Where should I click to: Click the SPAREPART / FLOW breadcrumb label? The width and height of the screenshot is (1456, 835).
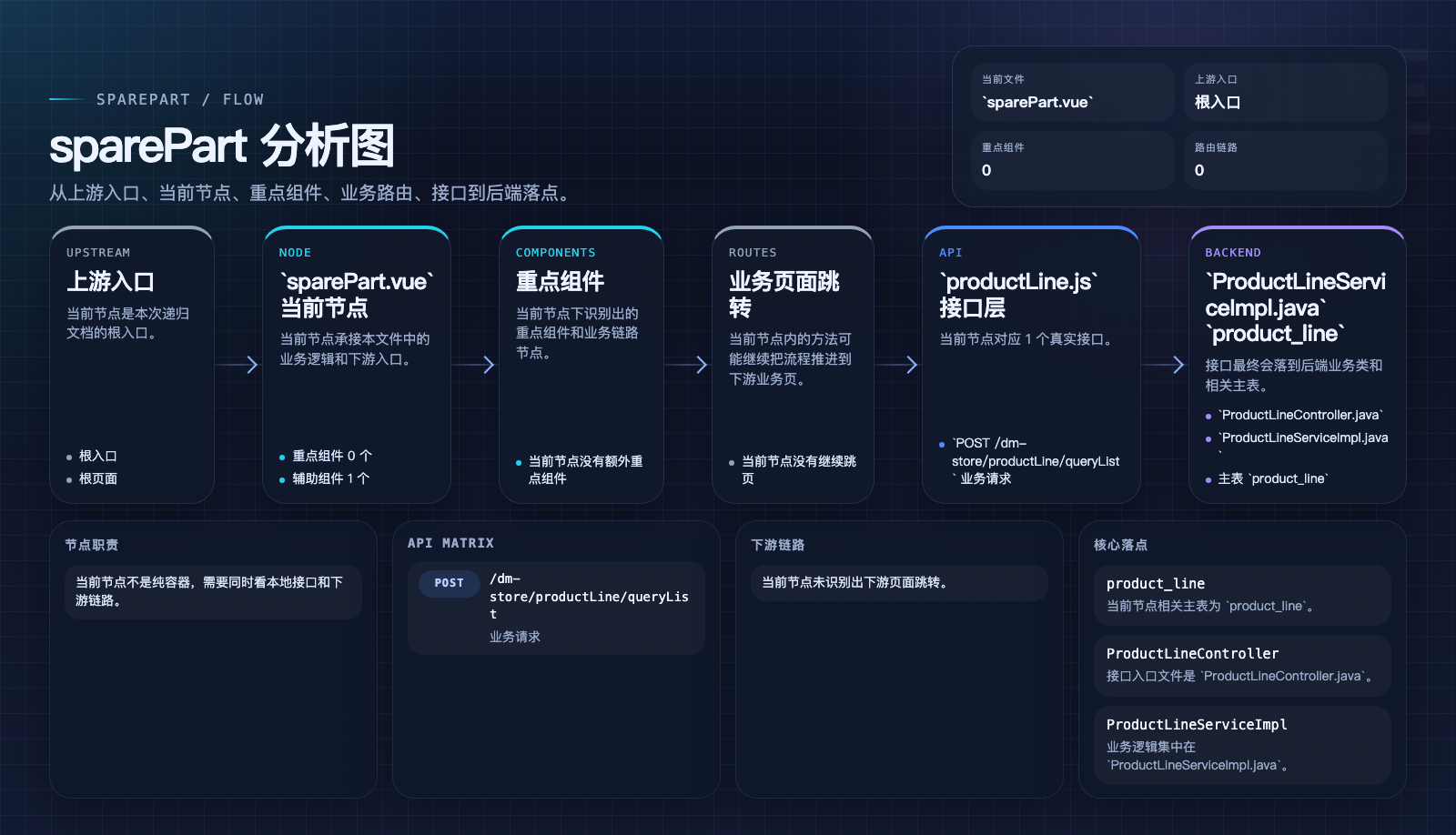click(180, 99)
